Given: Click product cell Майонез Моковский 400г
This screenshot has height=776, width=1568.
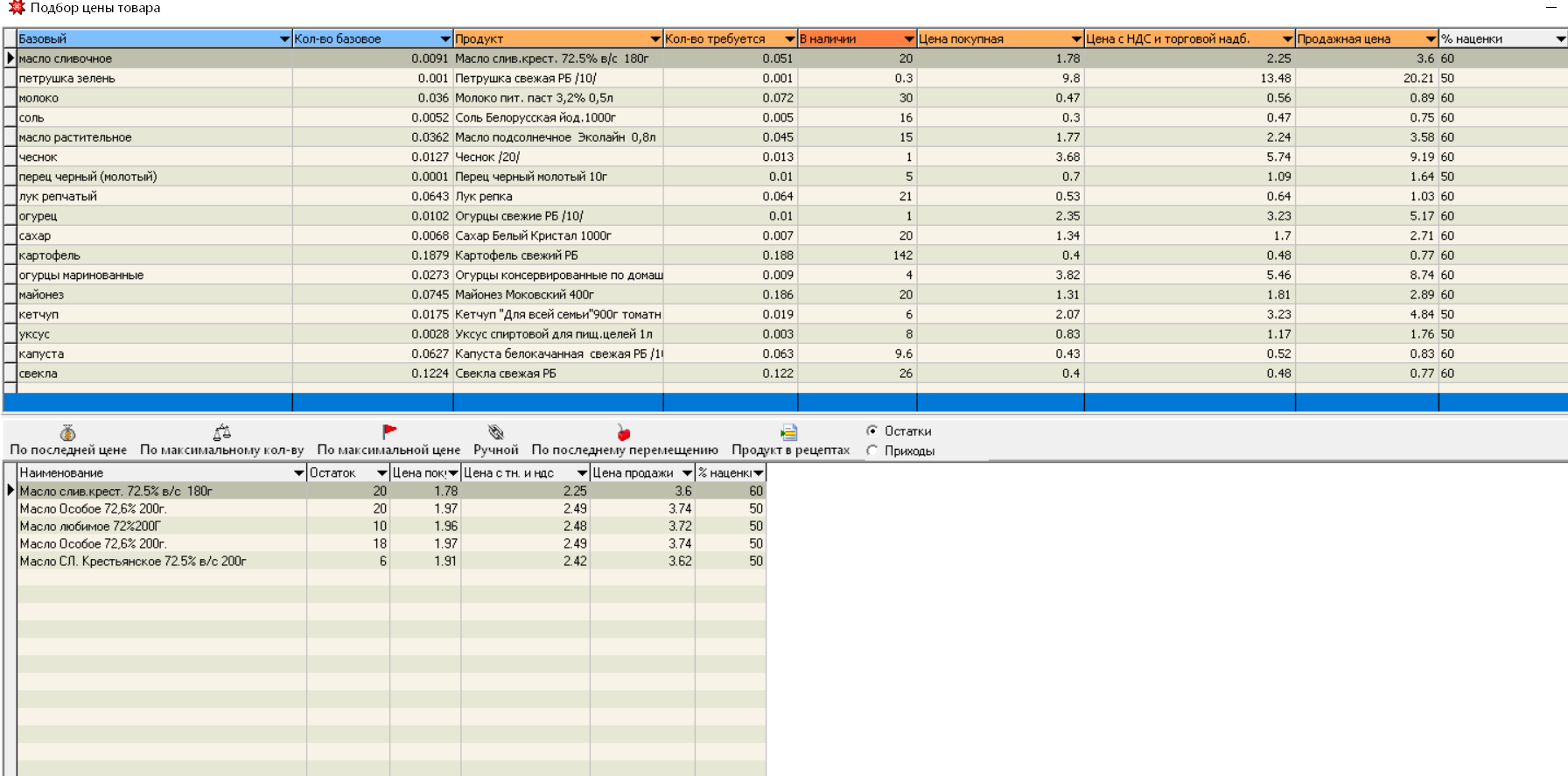Looking at the screenshot, I should 558,295.
